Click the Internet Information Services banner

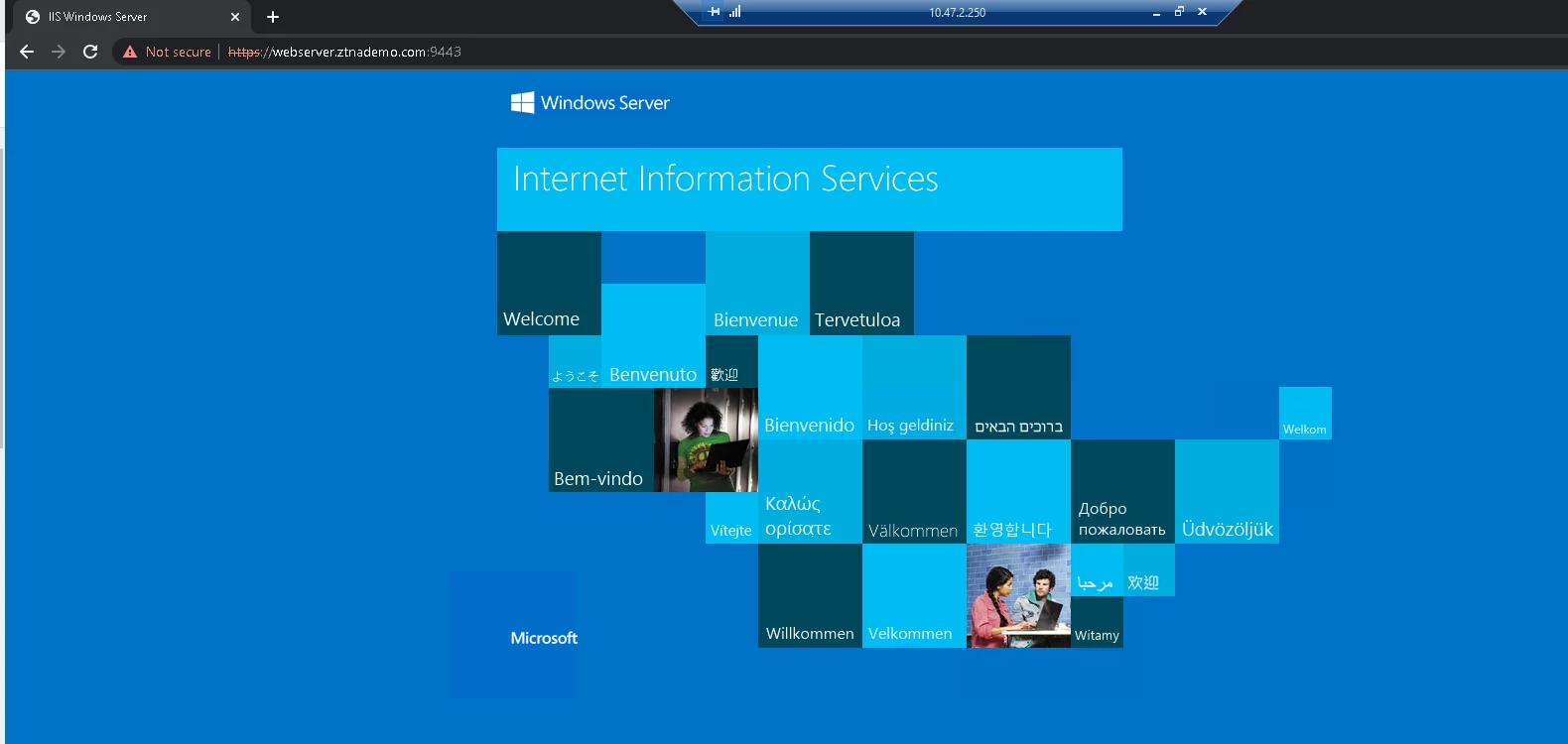click(810, 189)
